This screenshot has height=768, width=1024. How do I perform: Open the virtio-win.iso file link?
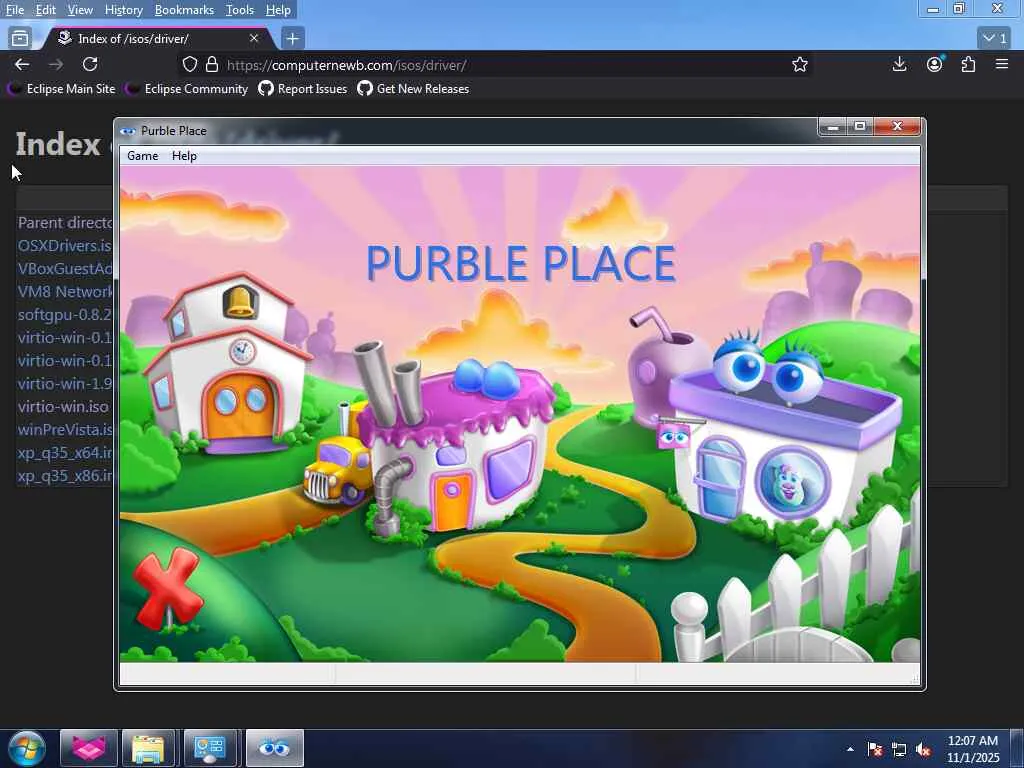[x=63, y=406]
